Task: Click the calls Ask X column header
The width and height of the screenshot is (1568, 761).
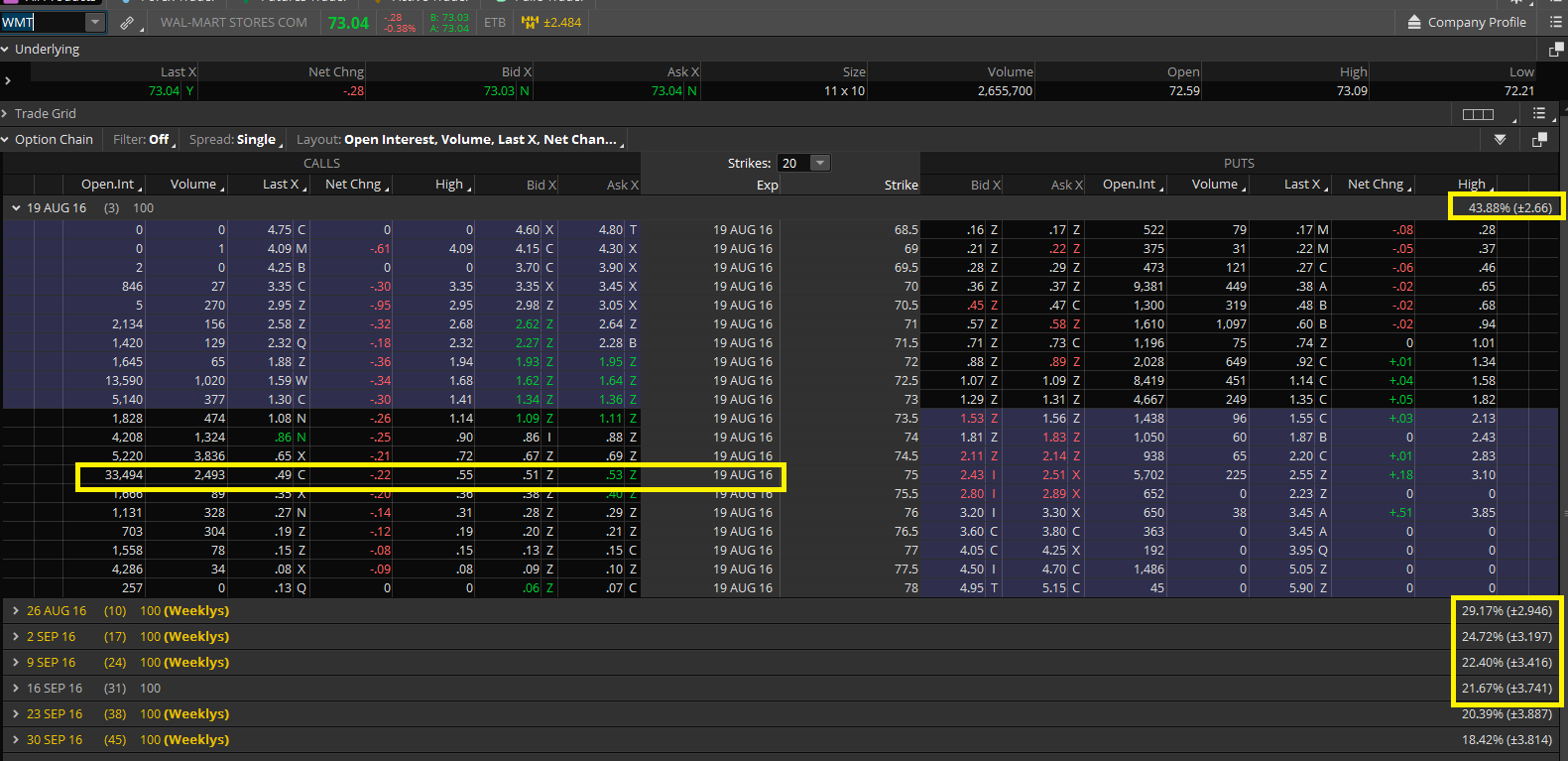Action: pos(622,185)
